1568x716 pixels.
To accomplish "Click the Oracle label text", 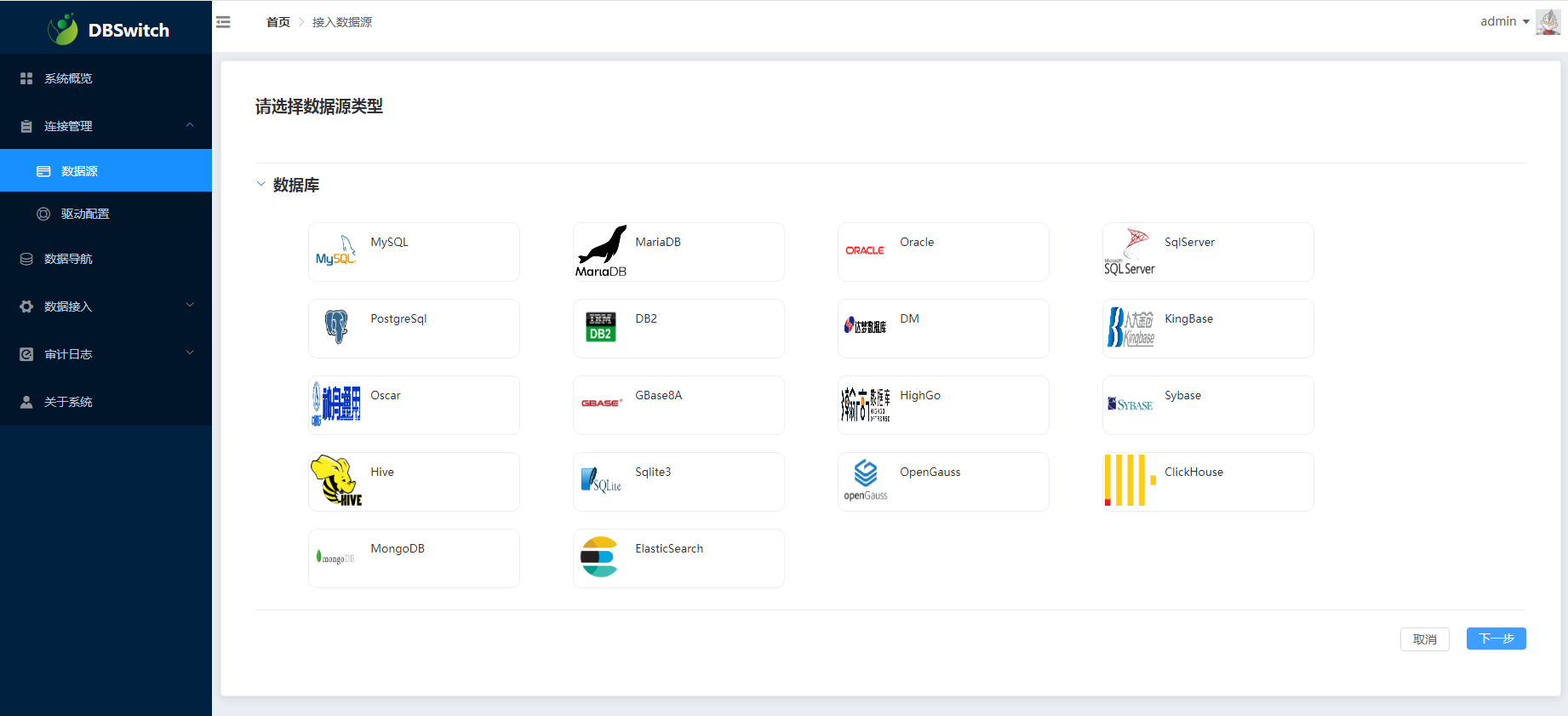I will pyautogui.click(x=917, y=243).
